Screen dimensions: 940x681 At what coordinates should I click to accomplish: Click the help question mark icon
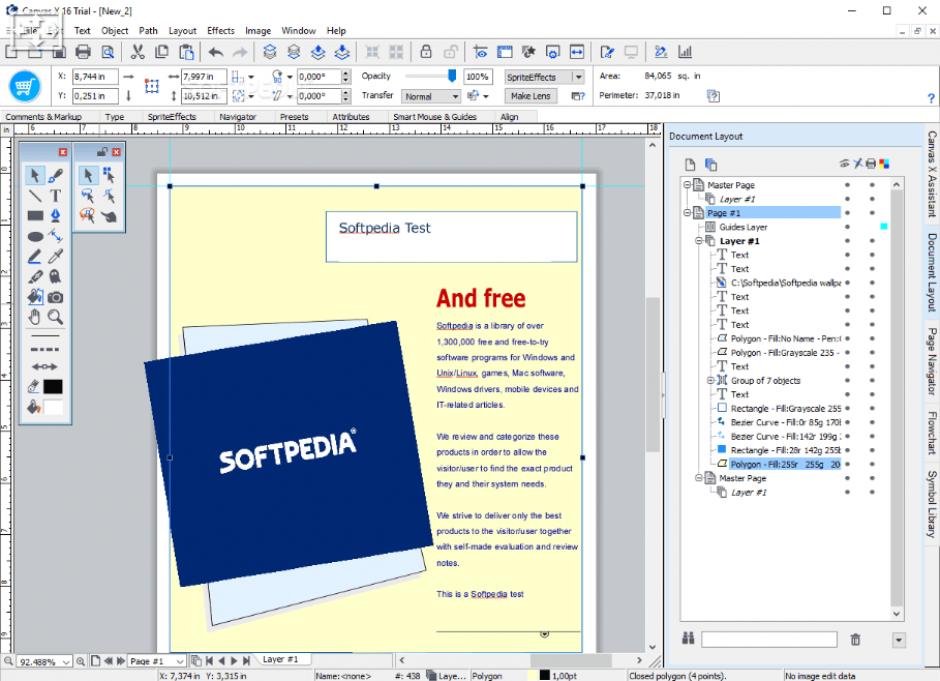(931, 98)
